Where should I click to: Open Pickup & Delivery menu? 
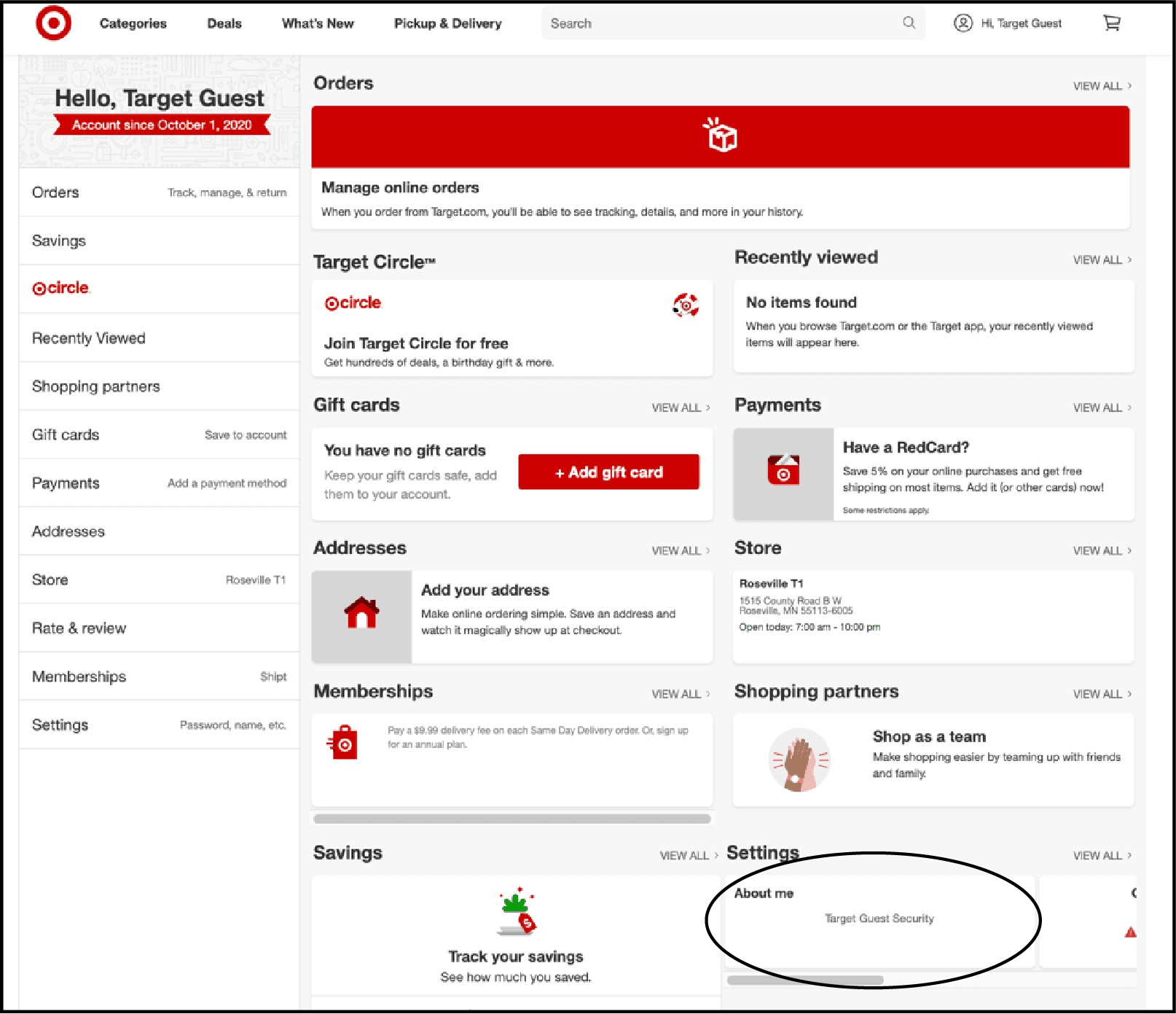pos(448,23)
